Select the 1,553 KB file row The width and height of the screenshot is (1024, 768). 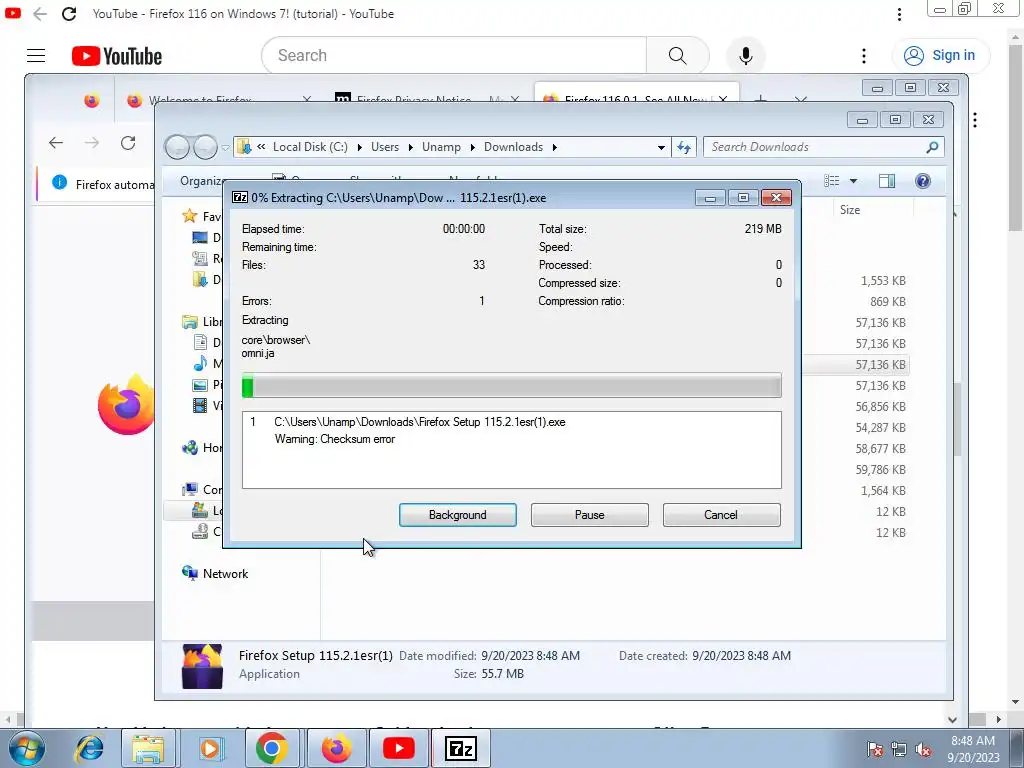[x=883, y=281]
